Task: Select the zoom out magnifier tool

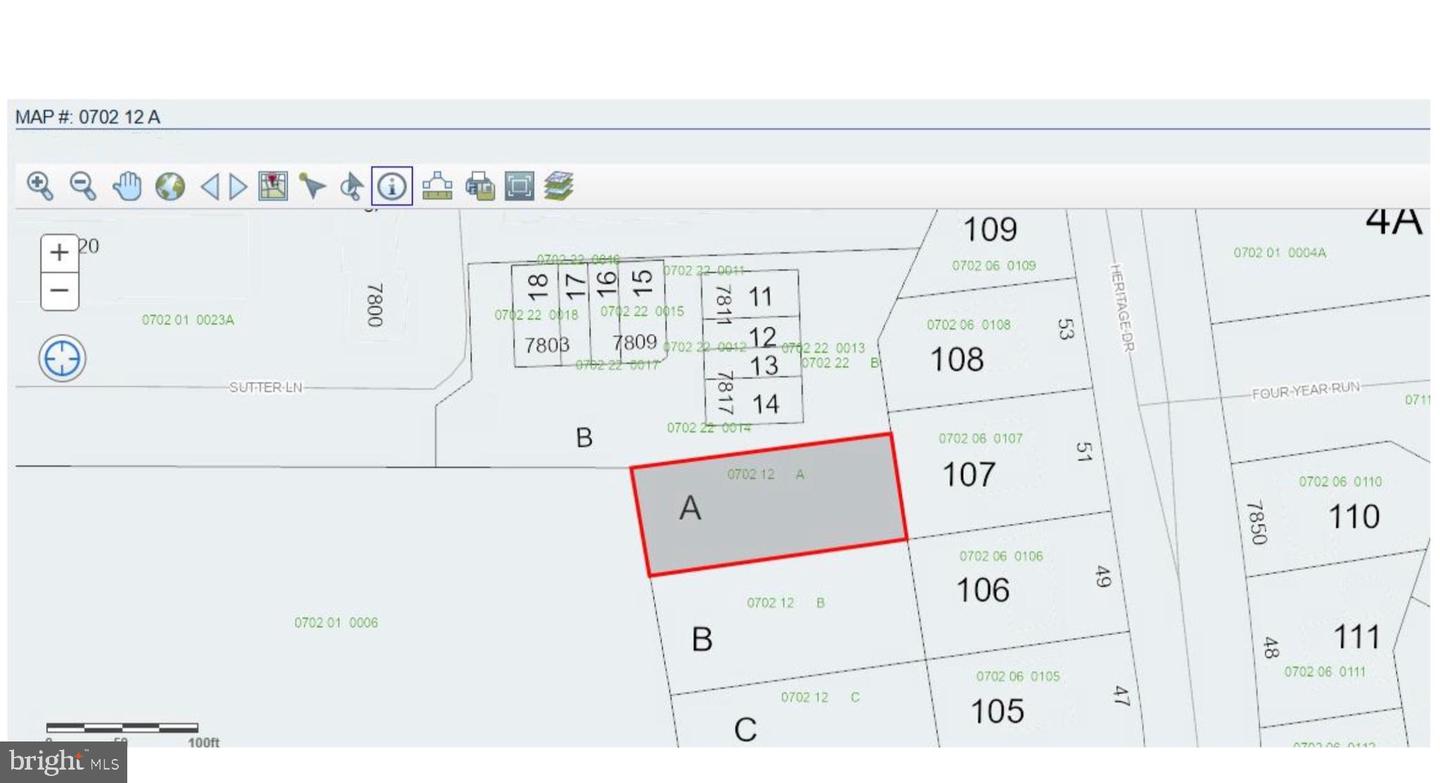Action: point(83,185)
